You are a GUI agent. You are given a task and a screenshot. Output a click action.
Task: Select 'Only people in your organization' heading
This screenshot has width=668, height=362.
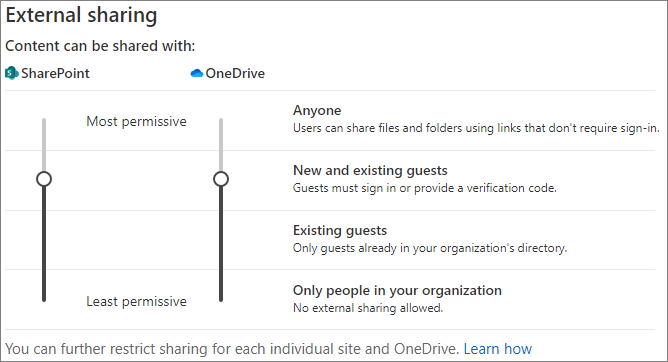point(397,290)
